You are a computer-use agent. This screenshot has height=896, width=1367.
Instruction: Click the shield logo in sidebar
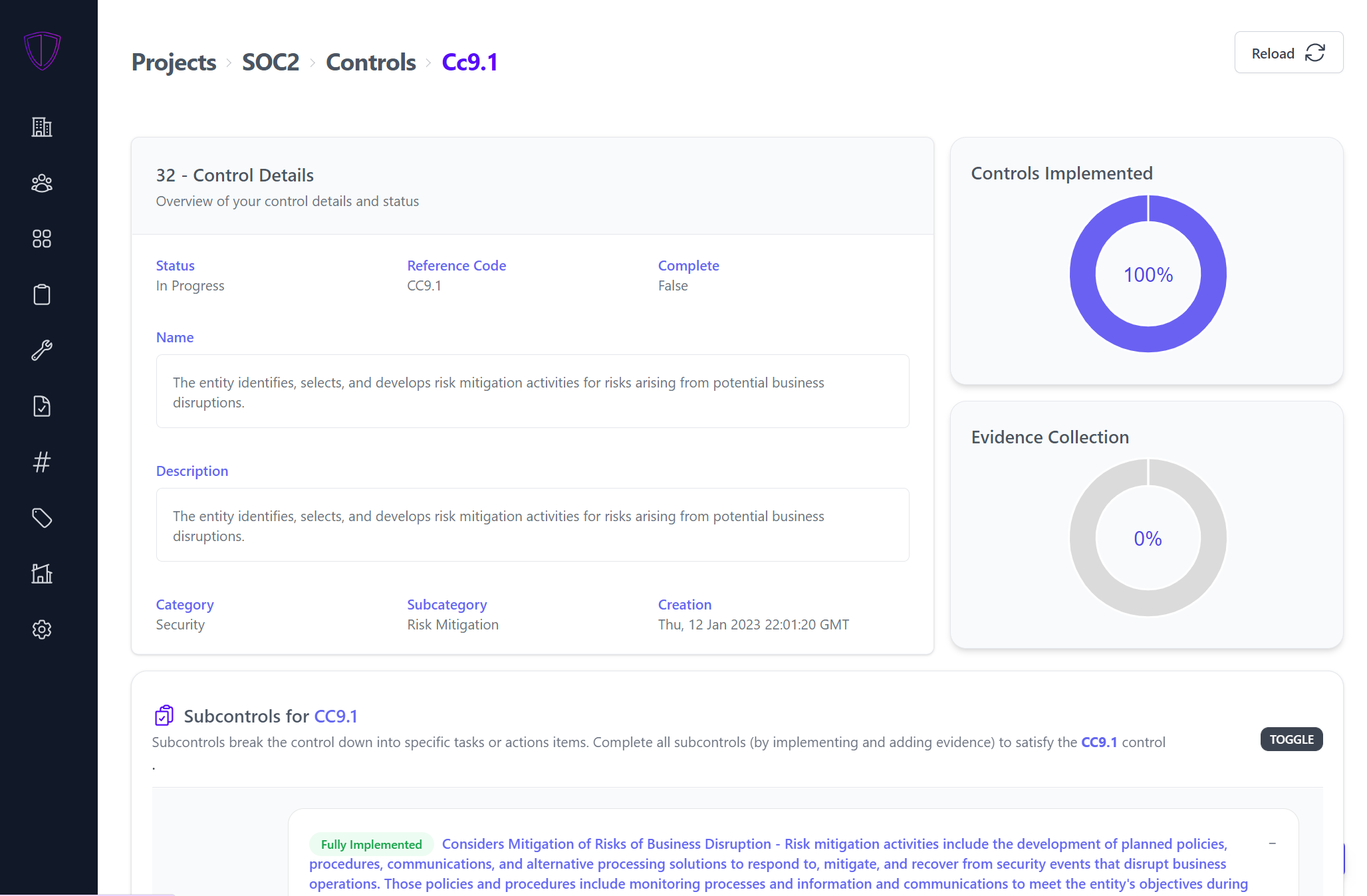click(42, 51)
